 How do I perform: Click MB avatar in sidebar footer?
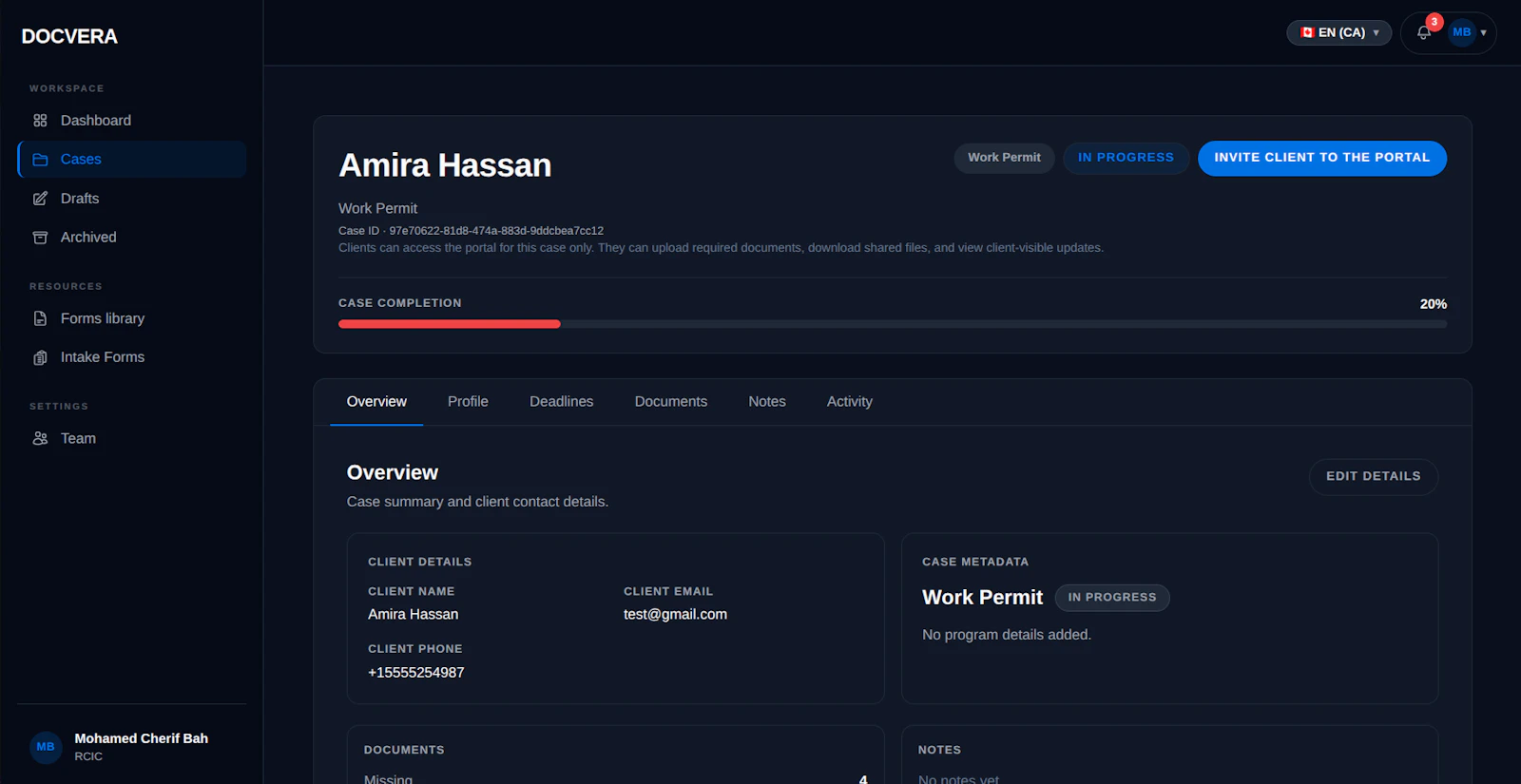pos(46,747)
